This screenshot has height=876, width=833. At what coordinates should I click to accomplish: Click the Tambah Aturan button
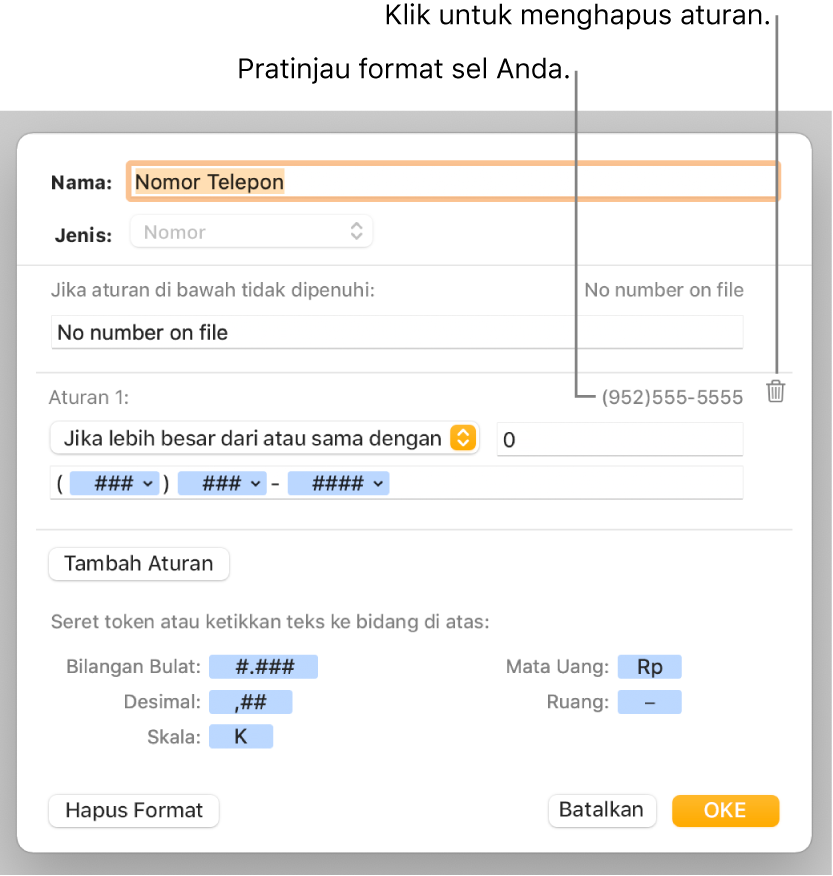point(139,564)
